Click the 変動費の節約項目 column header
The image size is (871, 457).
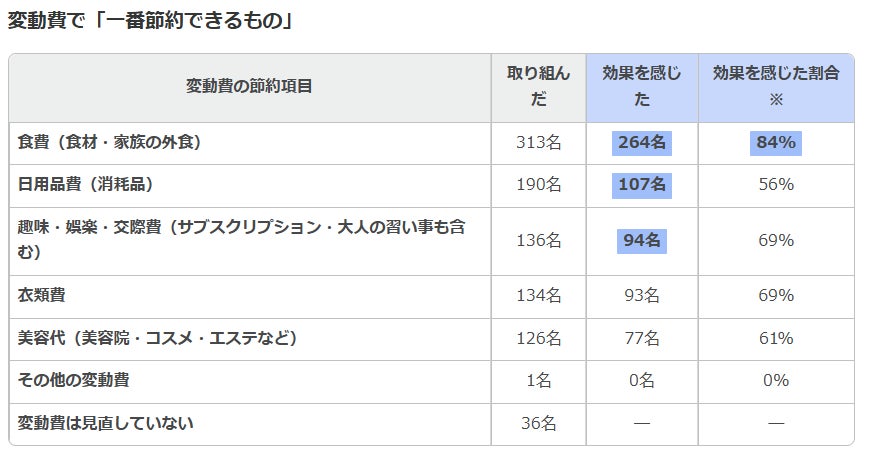click(249, 86)
